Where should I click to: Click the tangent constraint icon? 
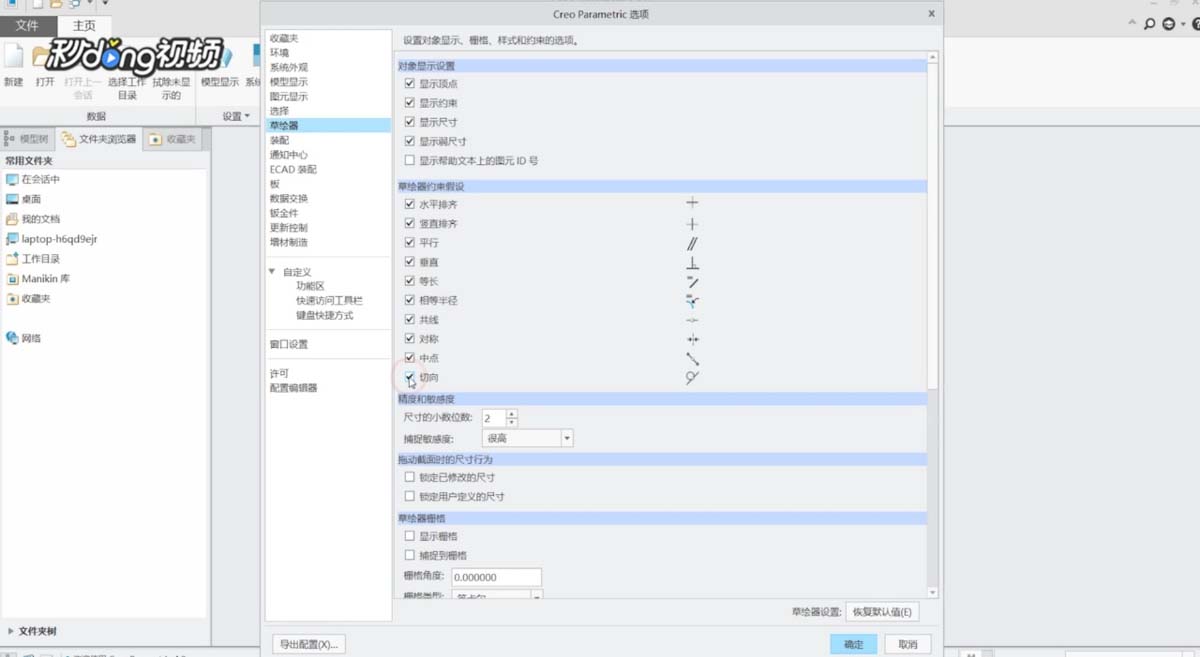coord(692,378)
